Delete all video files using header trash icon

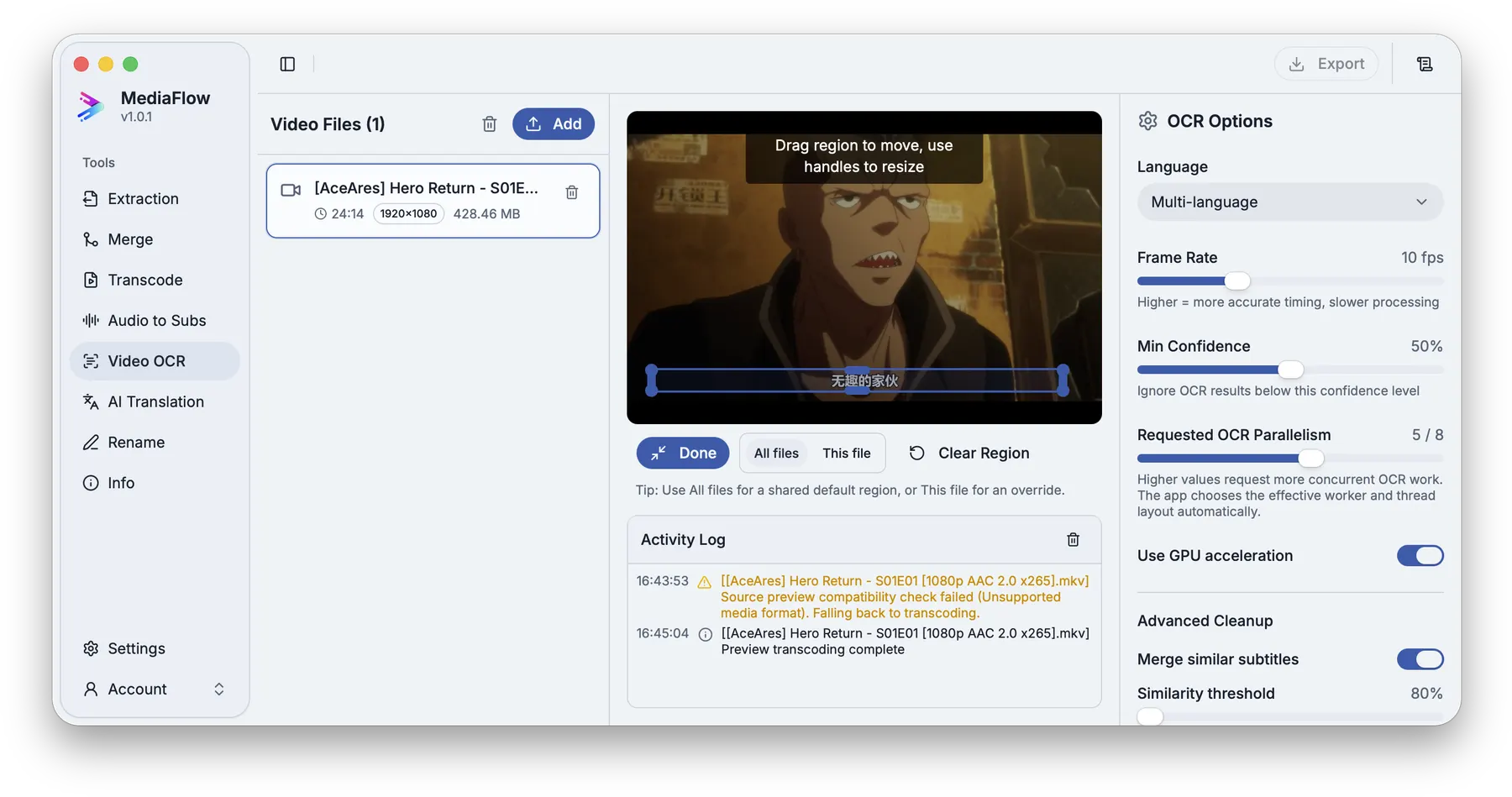490,124
